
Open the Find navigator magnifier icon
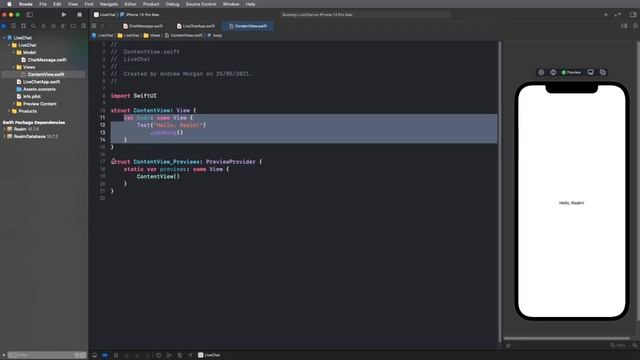(33, 26)
